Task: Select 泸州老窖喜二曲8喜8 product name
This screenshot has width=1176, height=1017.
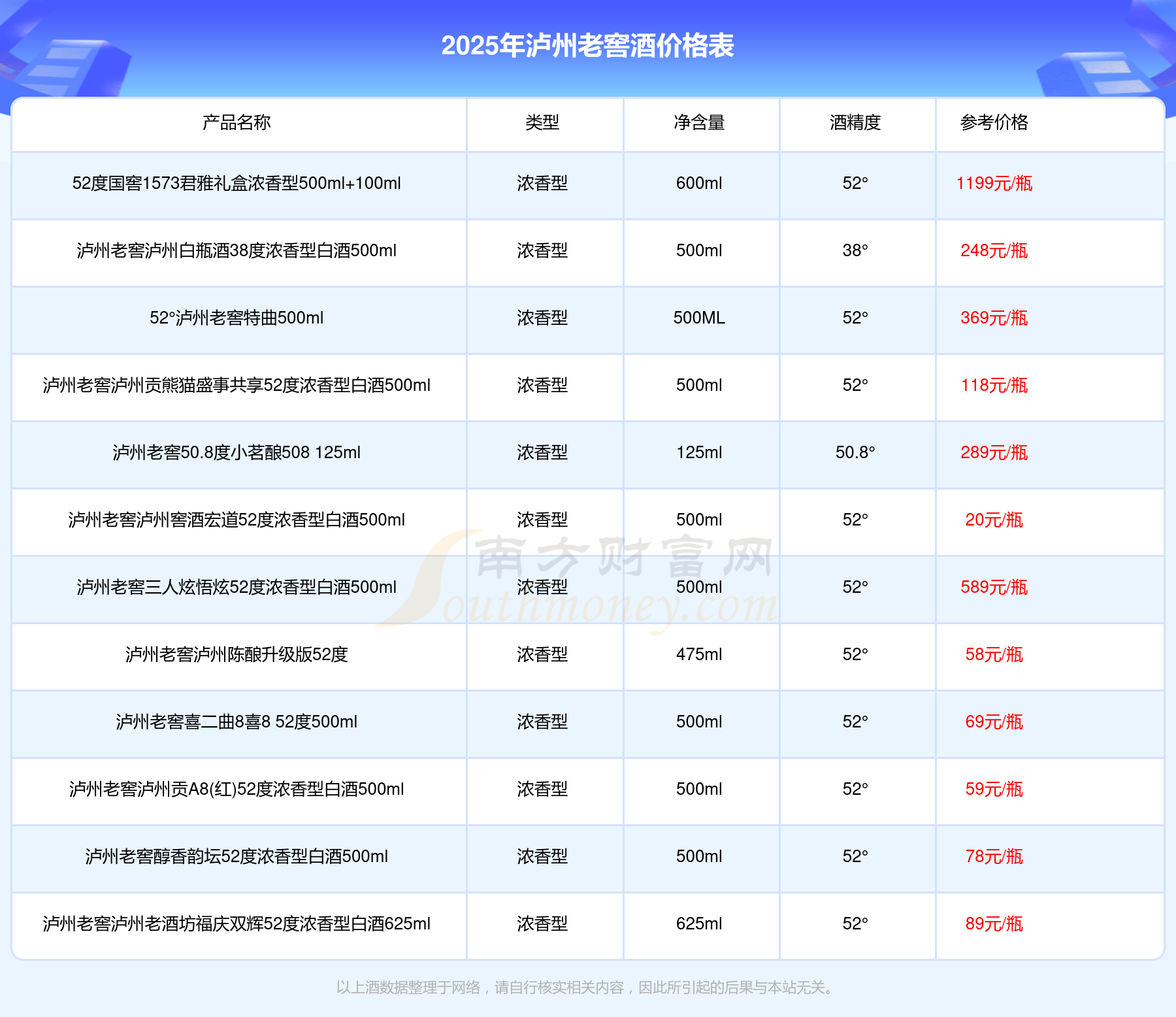Action: pyautogui.click(x=237, y=722)
